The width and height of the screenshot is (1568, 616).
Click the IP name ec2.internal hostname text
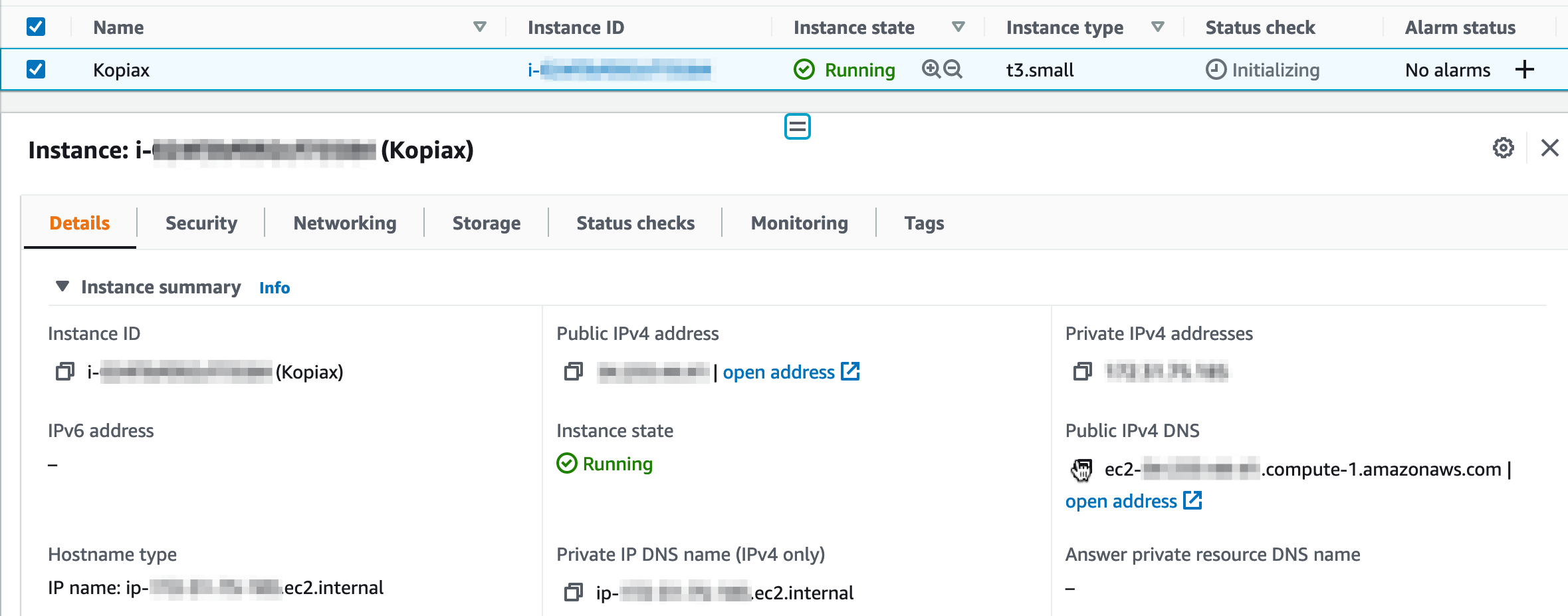(x=215, y=588)
